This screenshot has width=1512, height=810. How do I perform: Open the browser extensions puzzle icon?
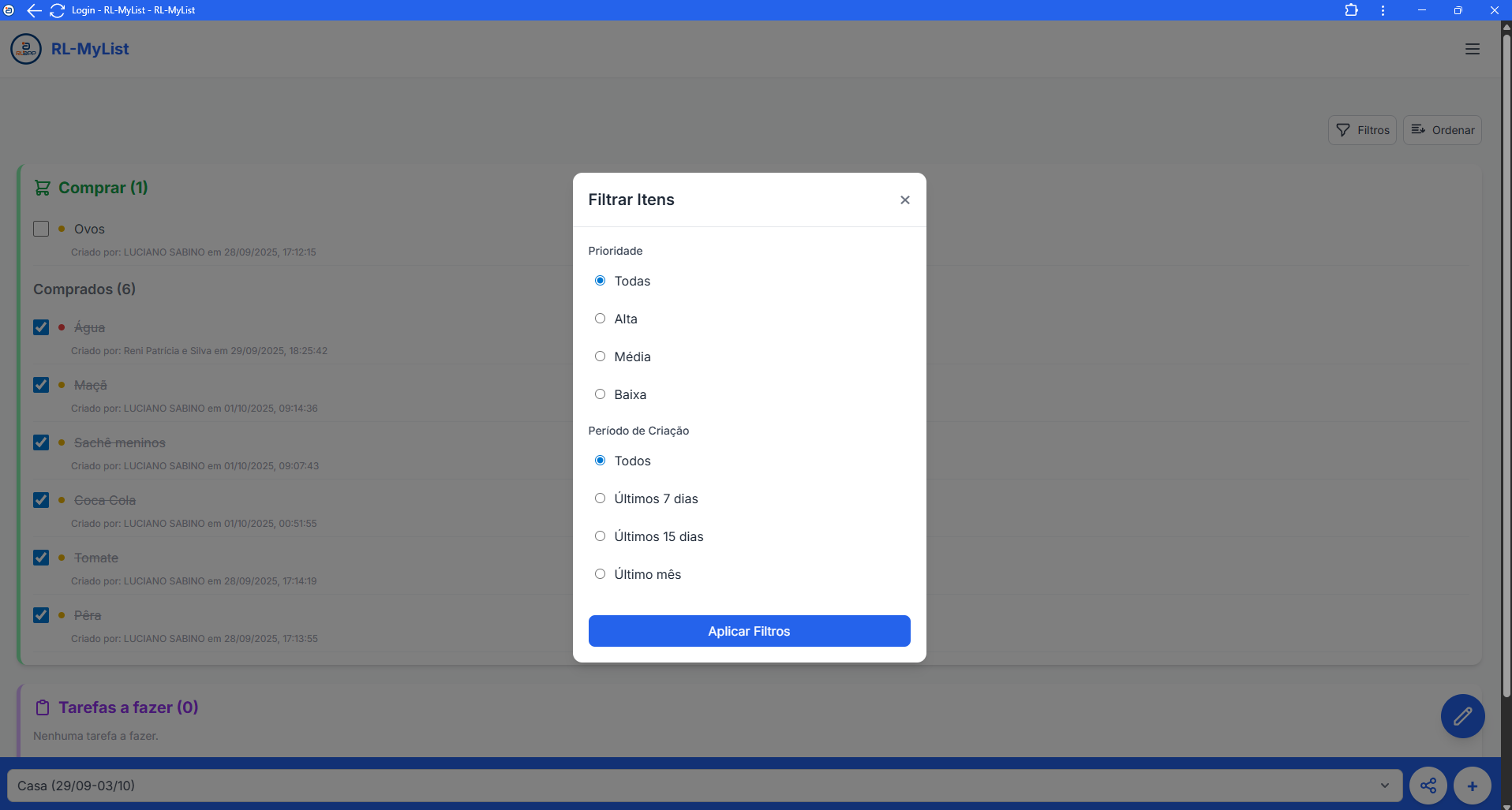tap(1351, 10)
